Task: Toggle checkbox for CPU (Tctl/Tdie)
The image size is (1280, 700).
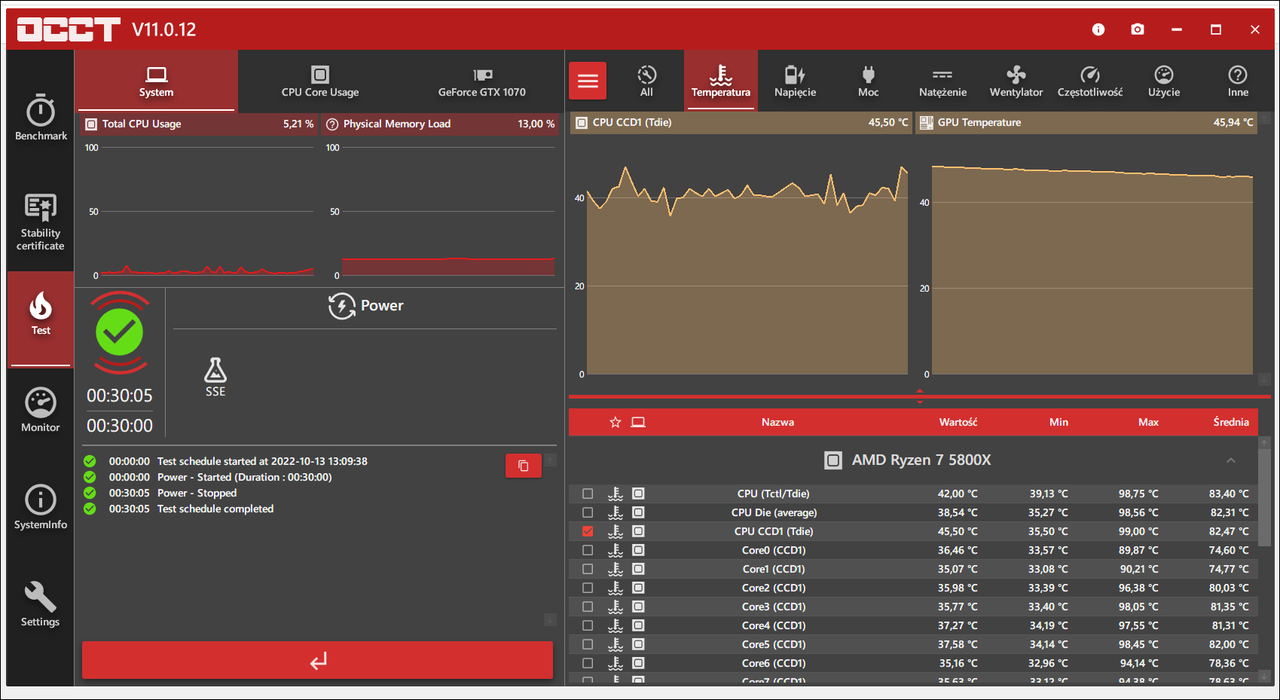Action: tap(588, 494)
